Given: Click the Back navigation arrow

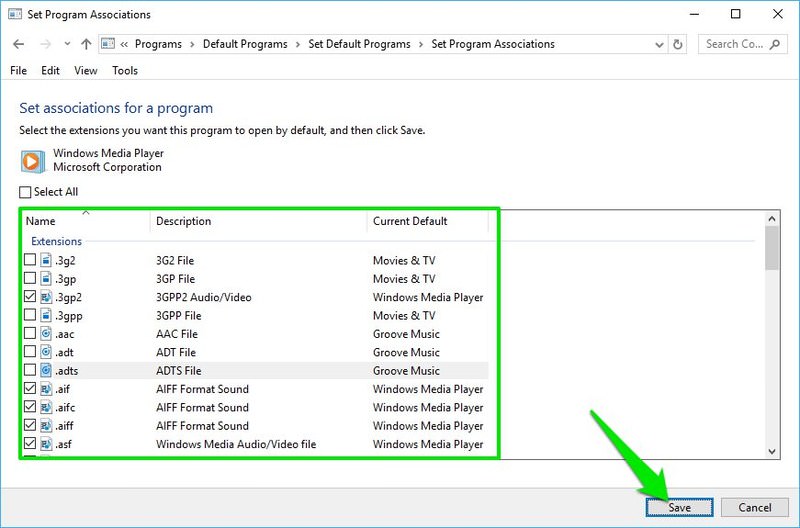Looking at the screenshot, I should [x=19, y=44].
